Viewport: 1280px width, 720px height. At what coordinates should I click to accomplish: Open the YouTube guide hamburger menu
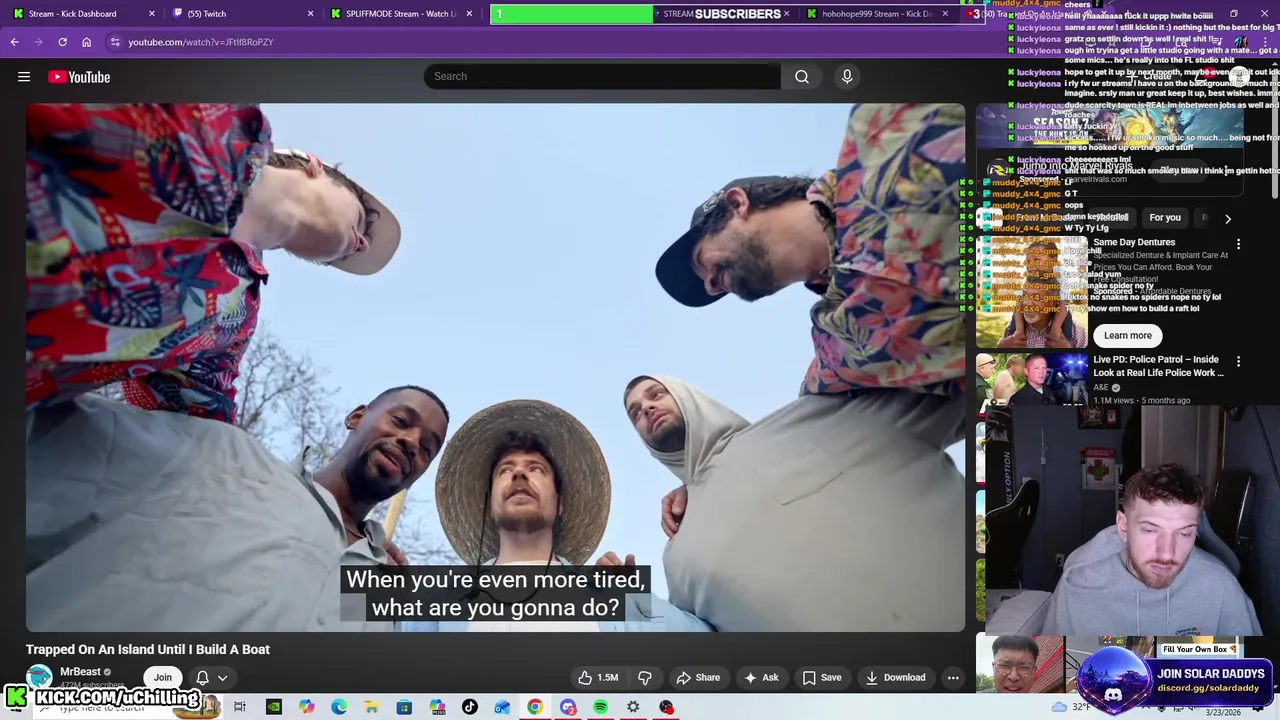click(x=24, y=77)
